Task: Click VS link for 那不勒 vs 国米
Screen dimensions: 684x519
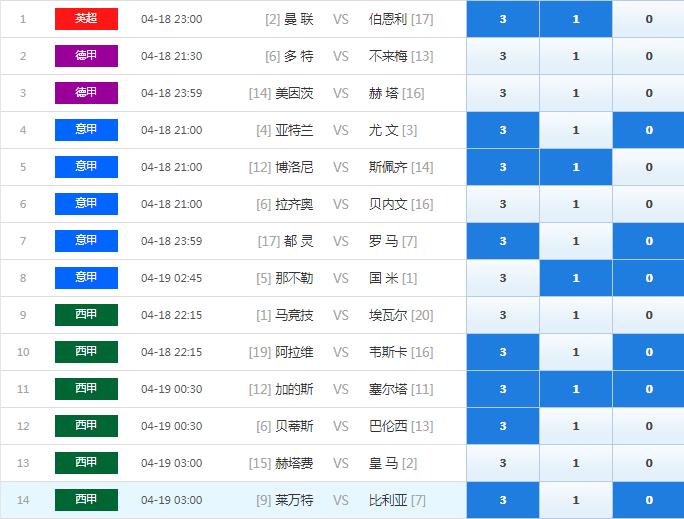Action: point(341,278)
